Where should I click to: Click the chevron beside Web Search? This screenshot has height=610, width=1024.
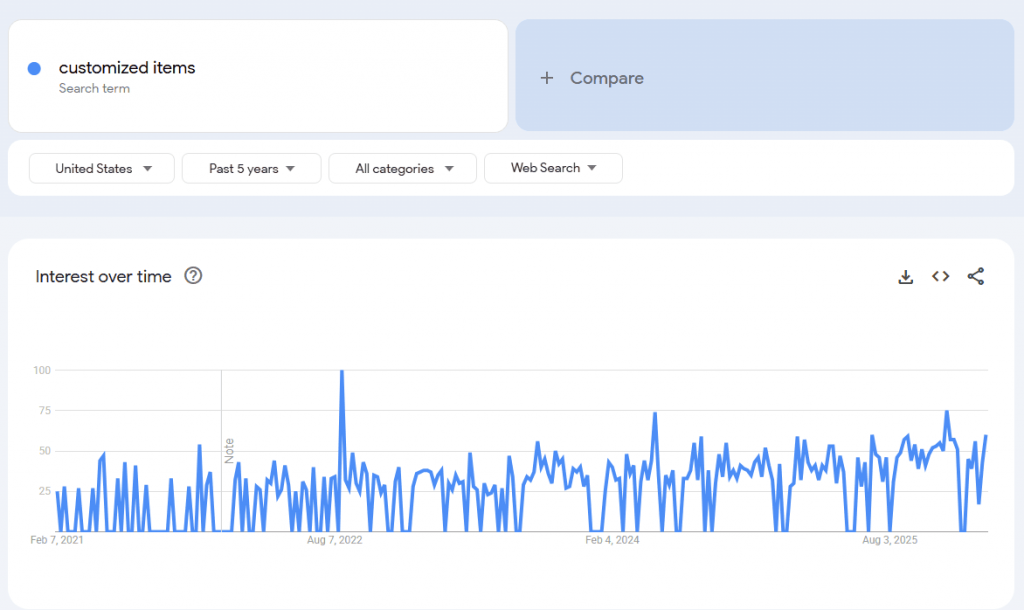pyautogui.click(x=593, y=168)
